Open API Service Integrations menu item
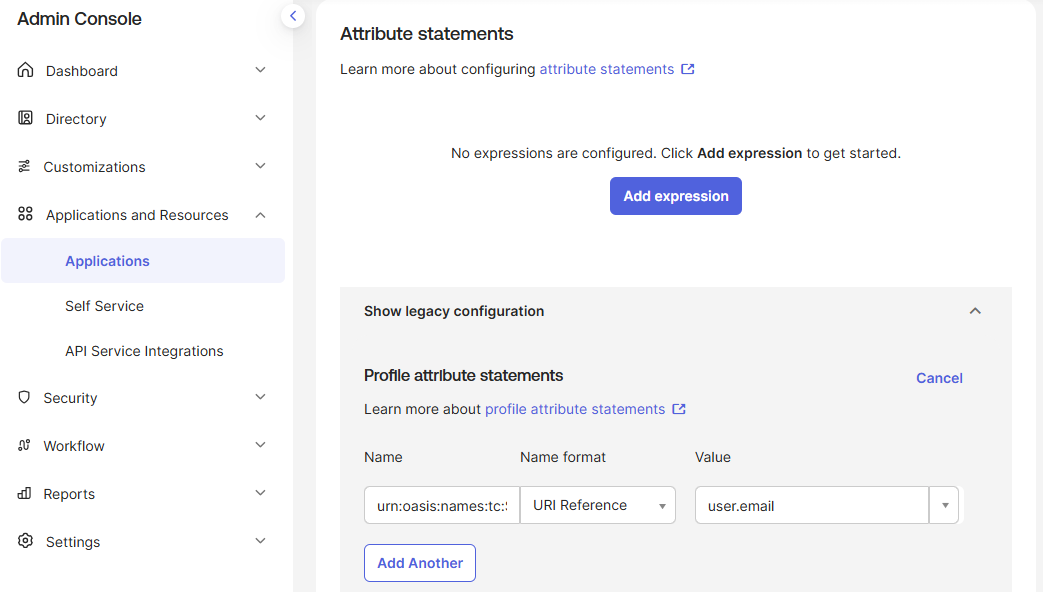 pos(144,351)
